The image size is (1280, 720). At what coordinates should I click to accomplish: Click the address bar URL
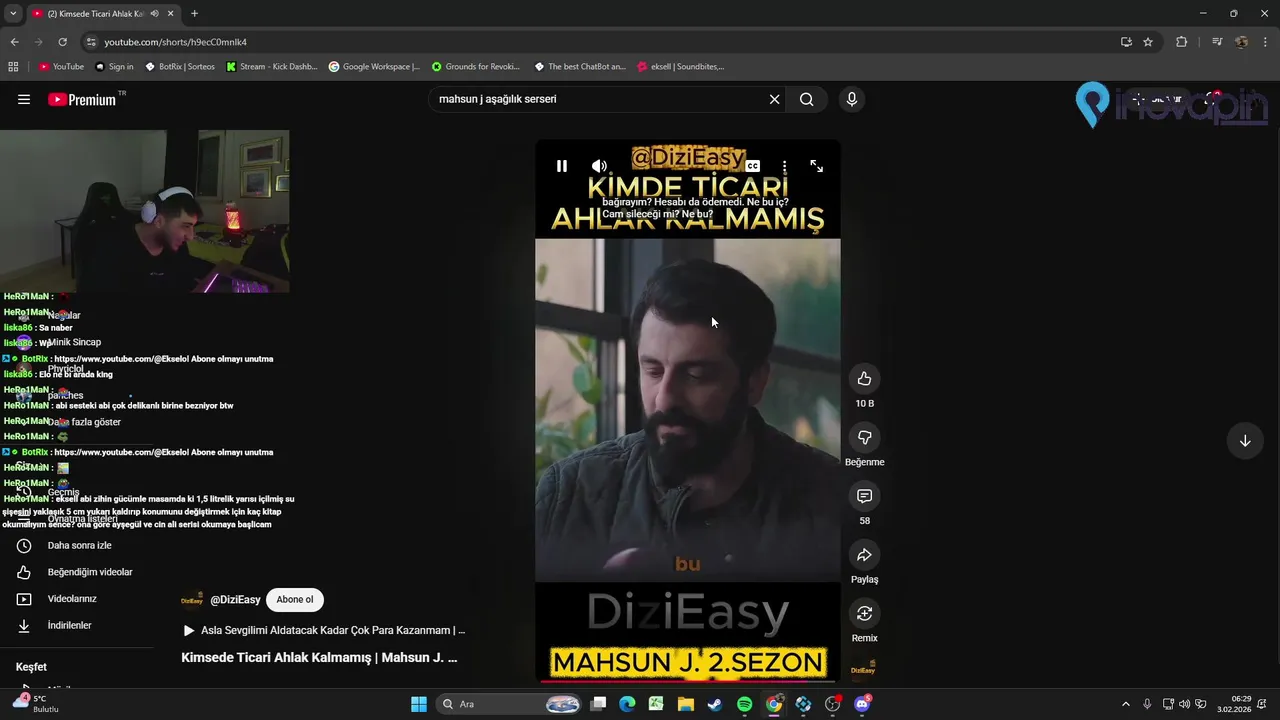175,42
